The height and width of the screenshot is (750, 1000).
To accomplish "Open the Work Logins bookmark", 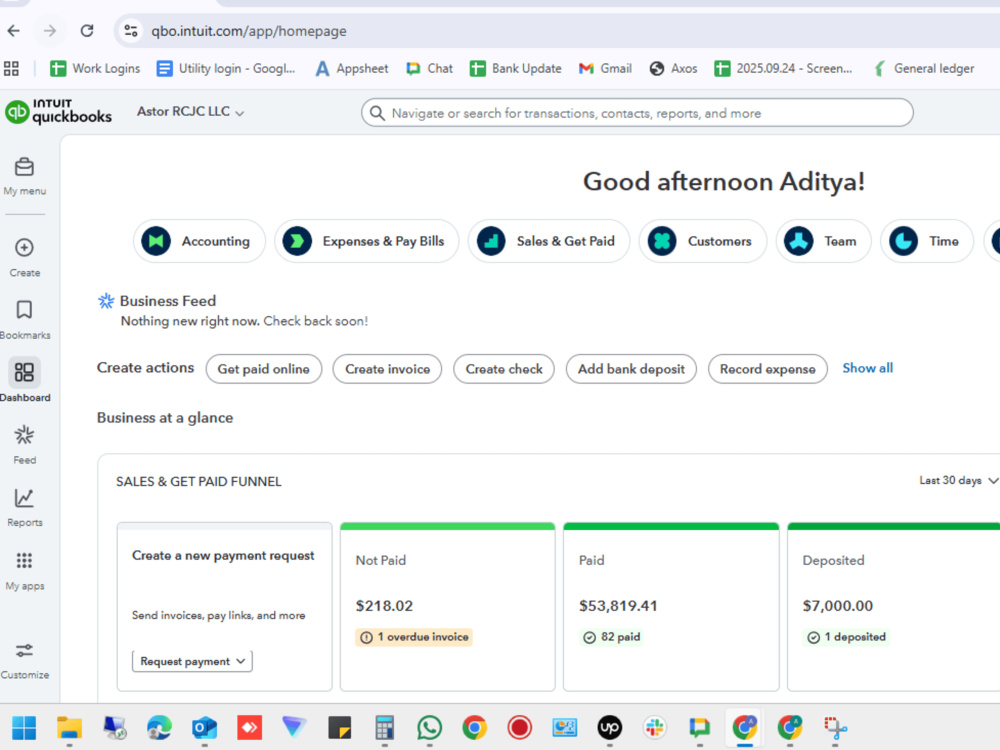I will click(95, 68).
